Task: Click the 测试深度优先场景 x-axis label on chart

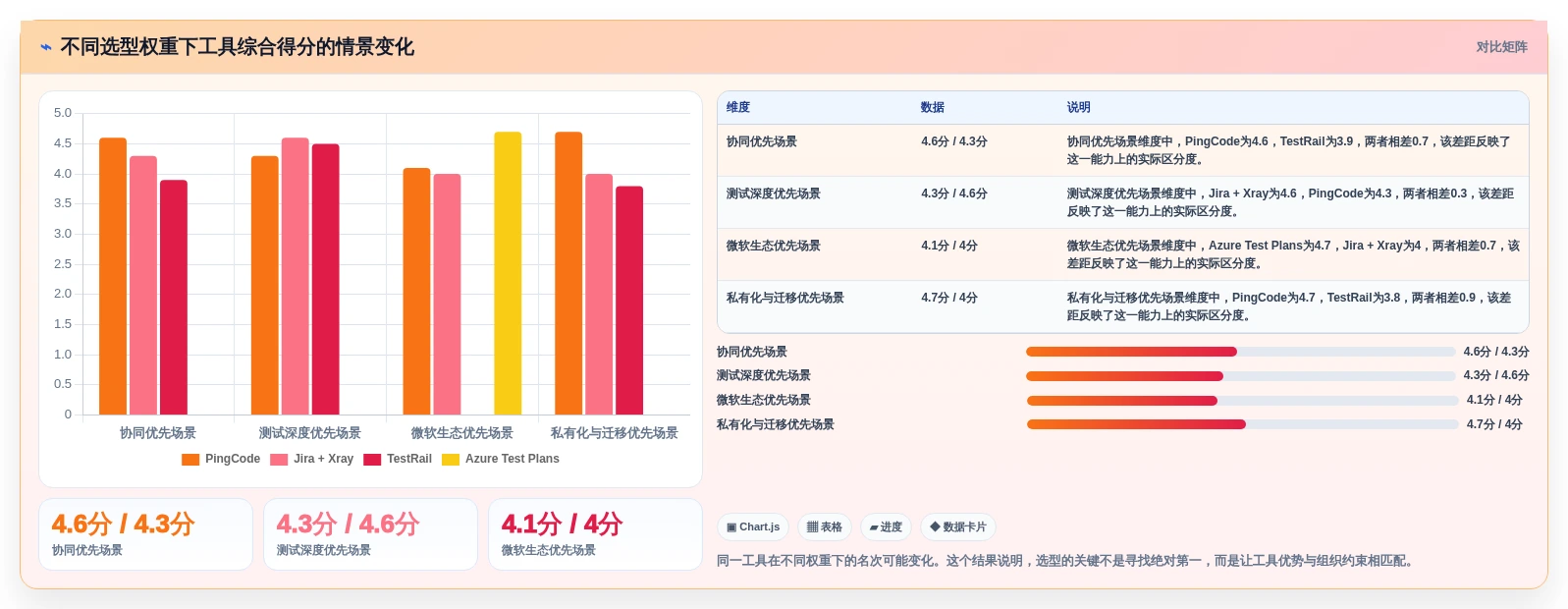Action: click(310, 433)
